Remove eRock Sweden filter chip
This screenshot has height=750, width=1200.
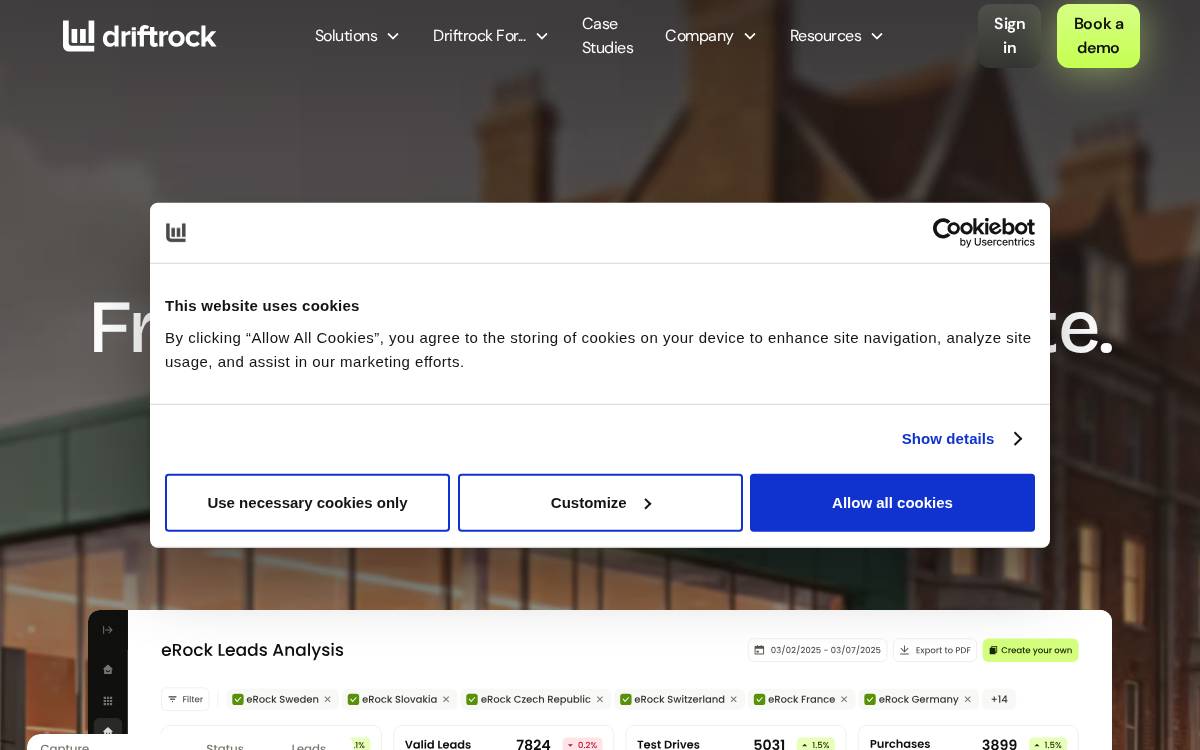pos(327,699)
